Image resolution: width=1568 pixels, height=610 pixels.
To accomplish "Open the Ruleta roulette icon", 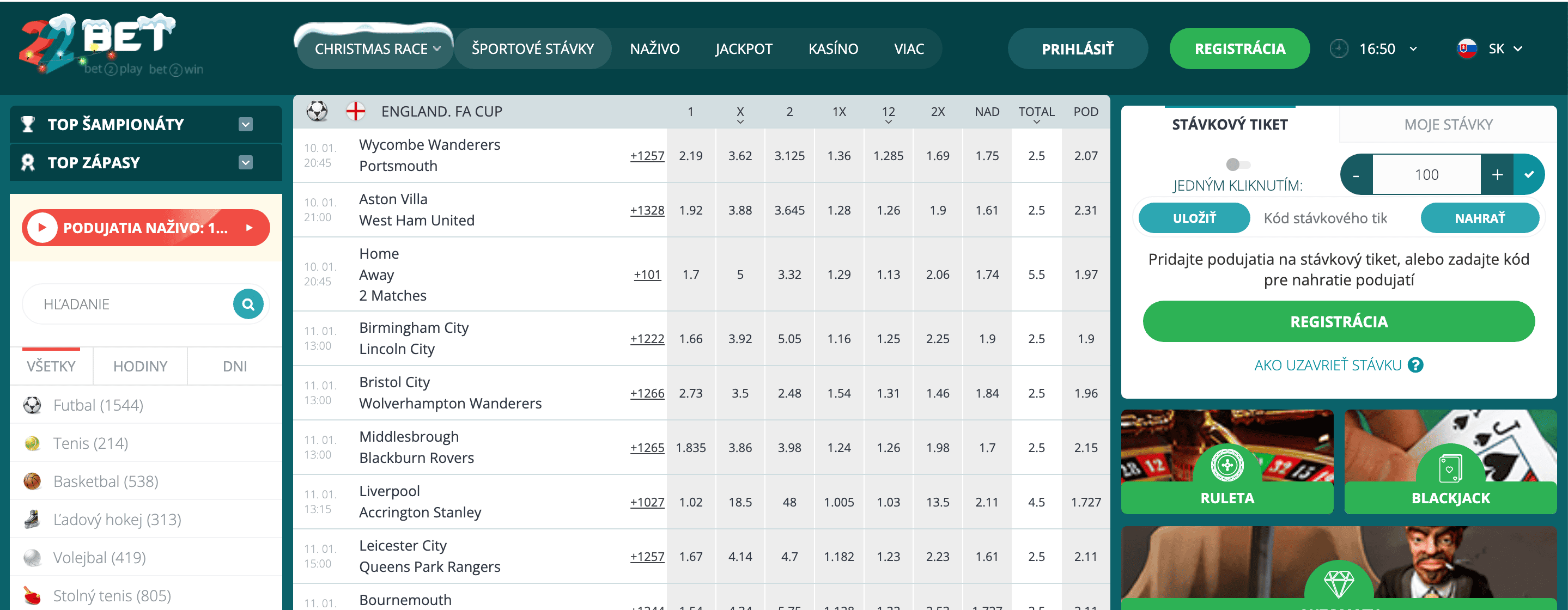I will 1227,466.
